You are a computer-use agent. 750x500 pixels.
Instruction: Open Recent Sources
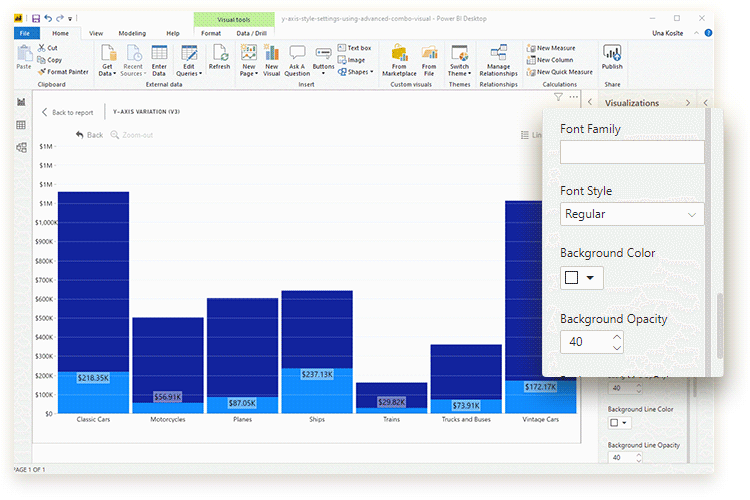pyautogui.click(x=133, y=60)
